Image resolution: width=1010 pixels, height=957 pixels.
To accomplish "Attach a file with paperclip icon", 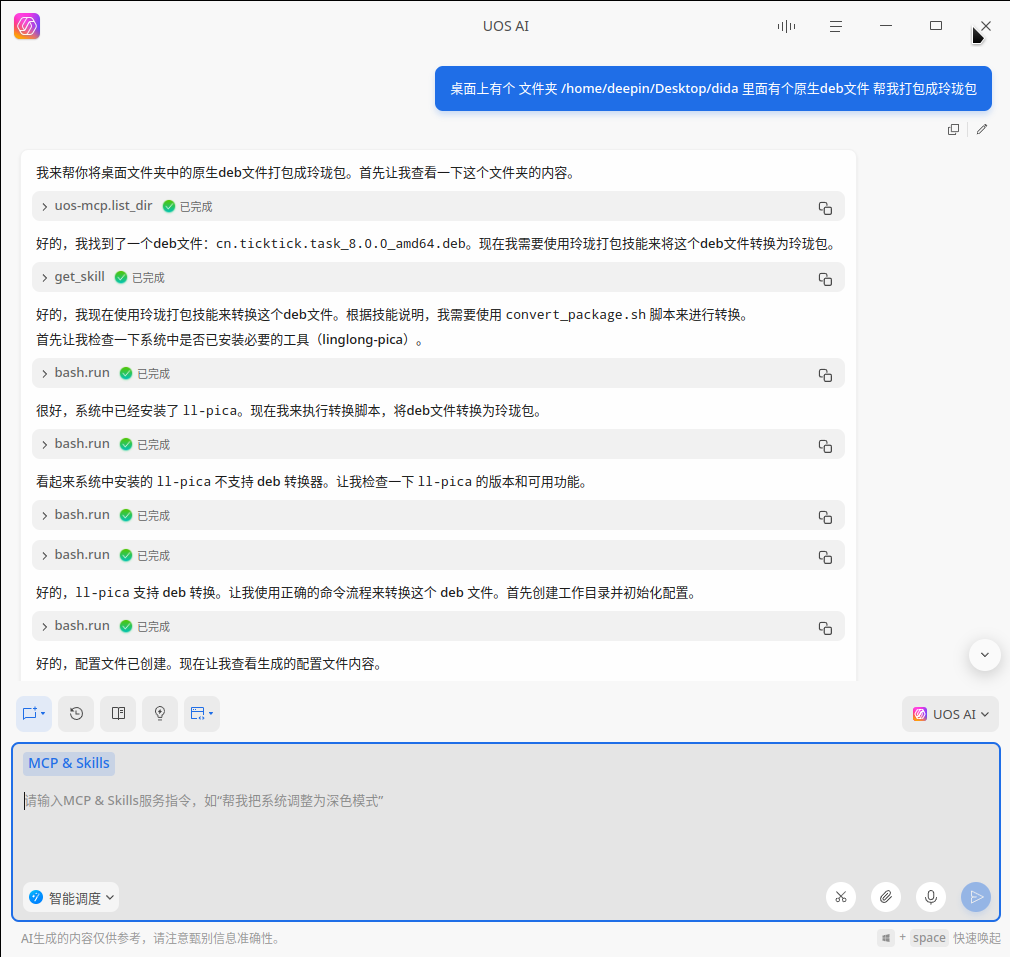I will click(x=886, y=897).
